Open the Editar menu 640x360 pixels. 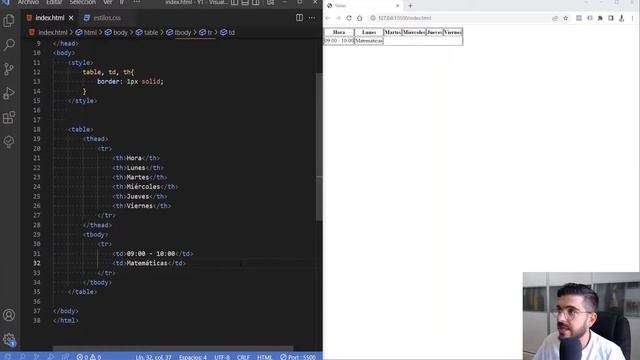pyautogui.click(x=54, y=2)
